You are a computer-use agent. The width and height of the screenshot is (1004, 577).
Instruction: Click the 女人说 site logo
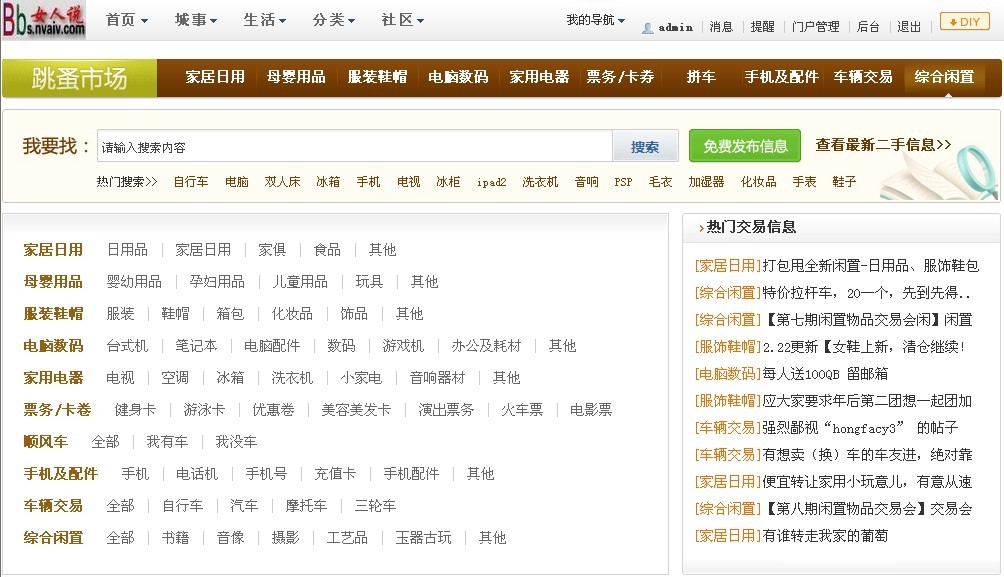coord(44,20)
